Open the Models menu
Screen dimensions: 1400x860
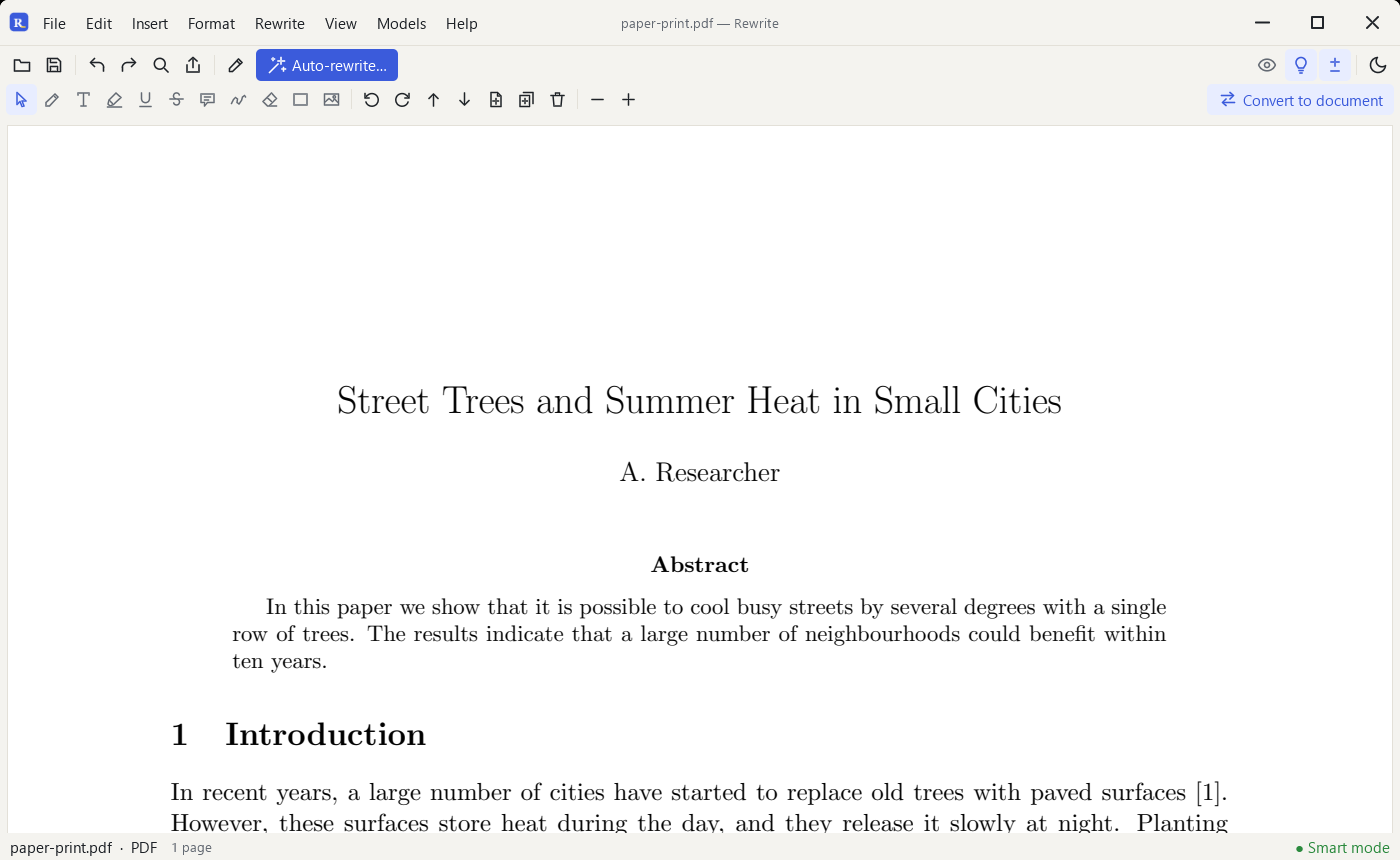pyautogui.click(x=401, y=23)
